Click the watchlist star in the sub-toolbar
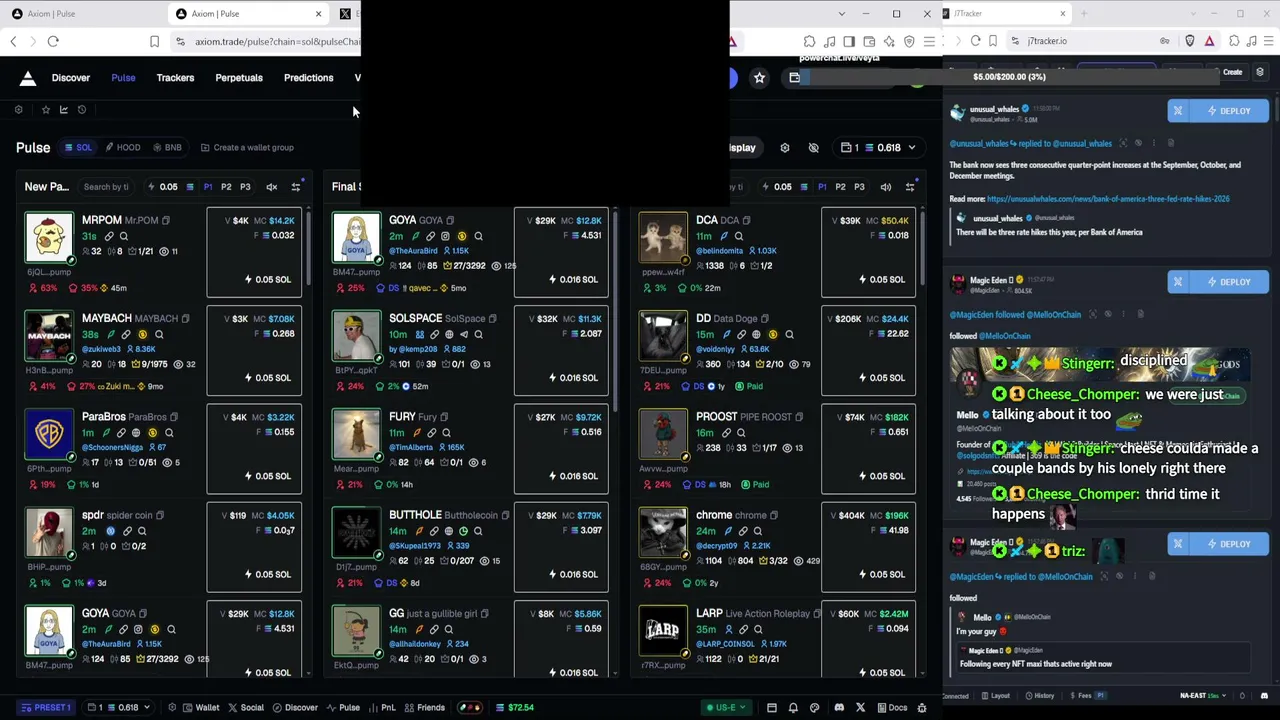 point(45,110)
